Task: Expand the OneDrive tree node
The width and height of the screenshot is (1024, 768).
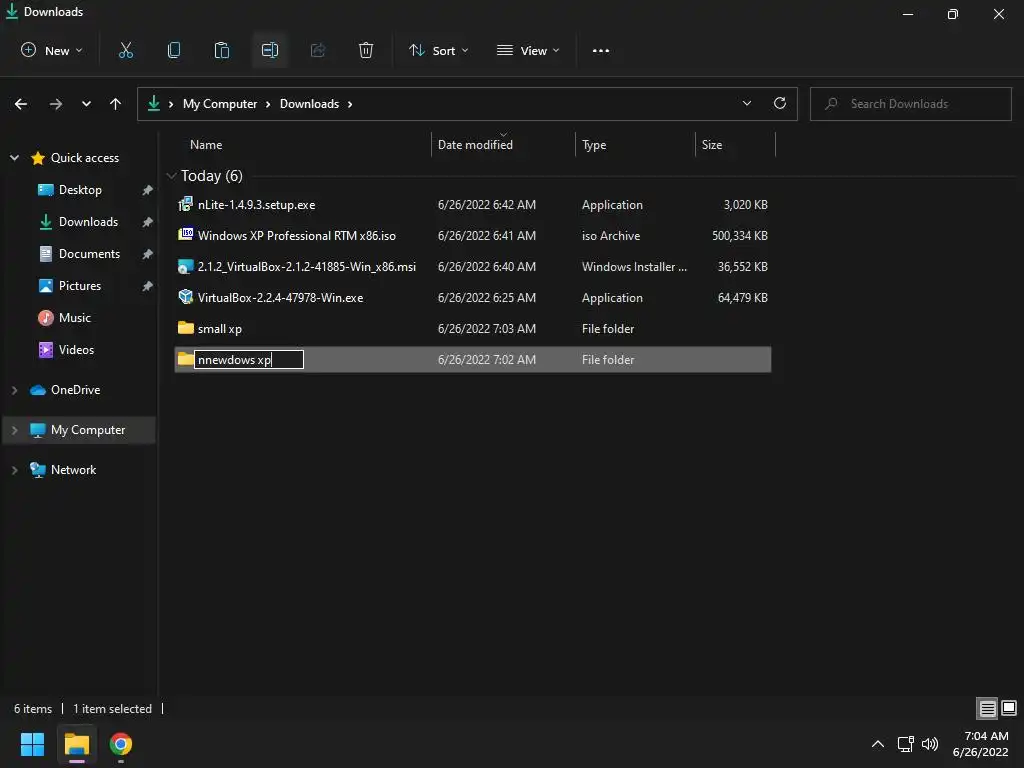Action: point(14,390)
